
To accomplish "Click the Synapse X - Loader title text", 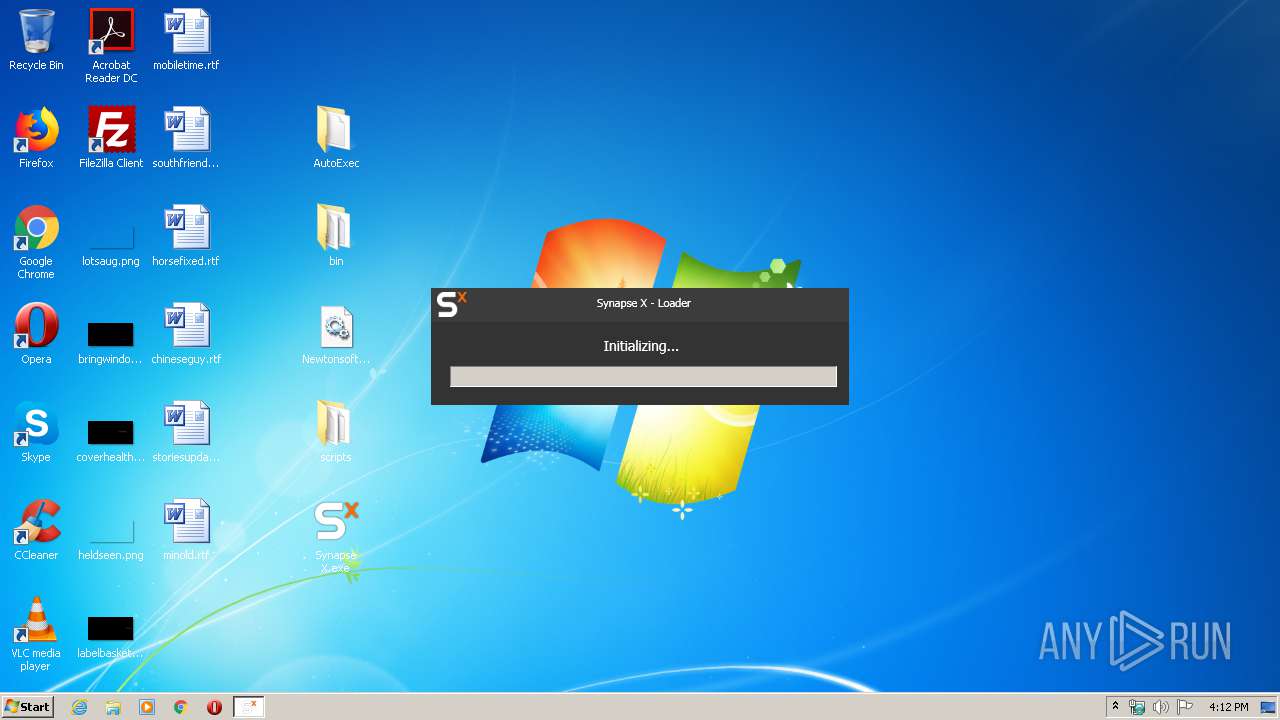I will 644,303.
